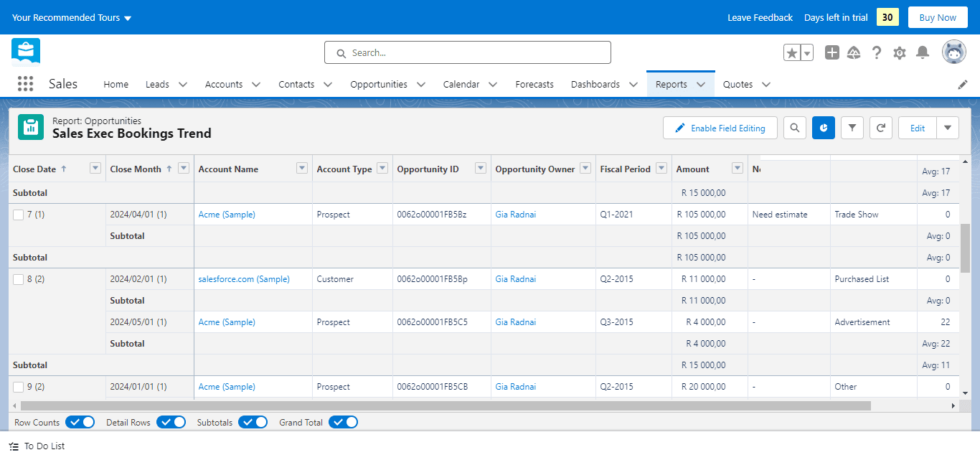Image resolution: width=980 pixels, height=460 pixels.
Task: Click the vertical scrollbar thumb
Action: coord(966,247)
